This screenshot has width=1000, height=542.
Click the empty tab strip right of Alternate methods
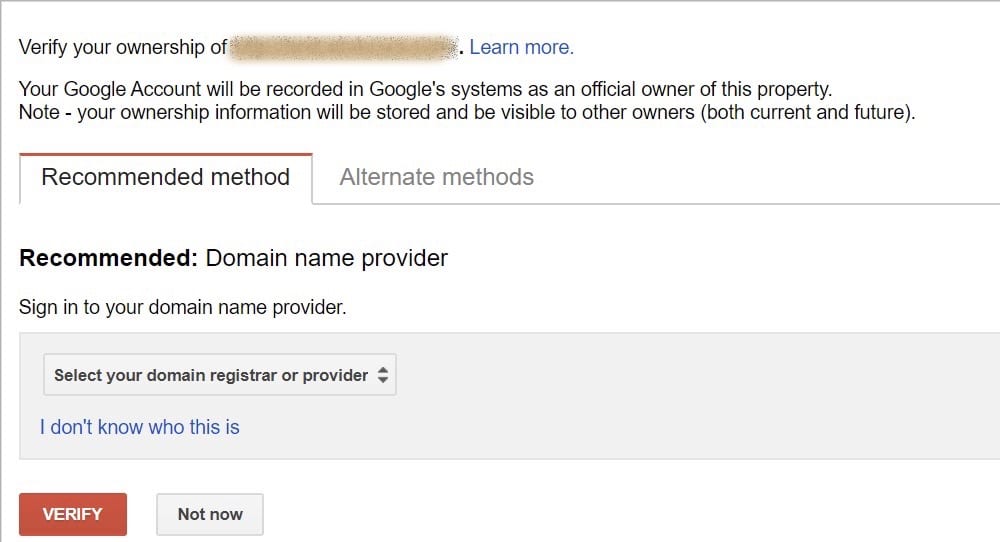[765, 179]
